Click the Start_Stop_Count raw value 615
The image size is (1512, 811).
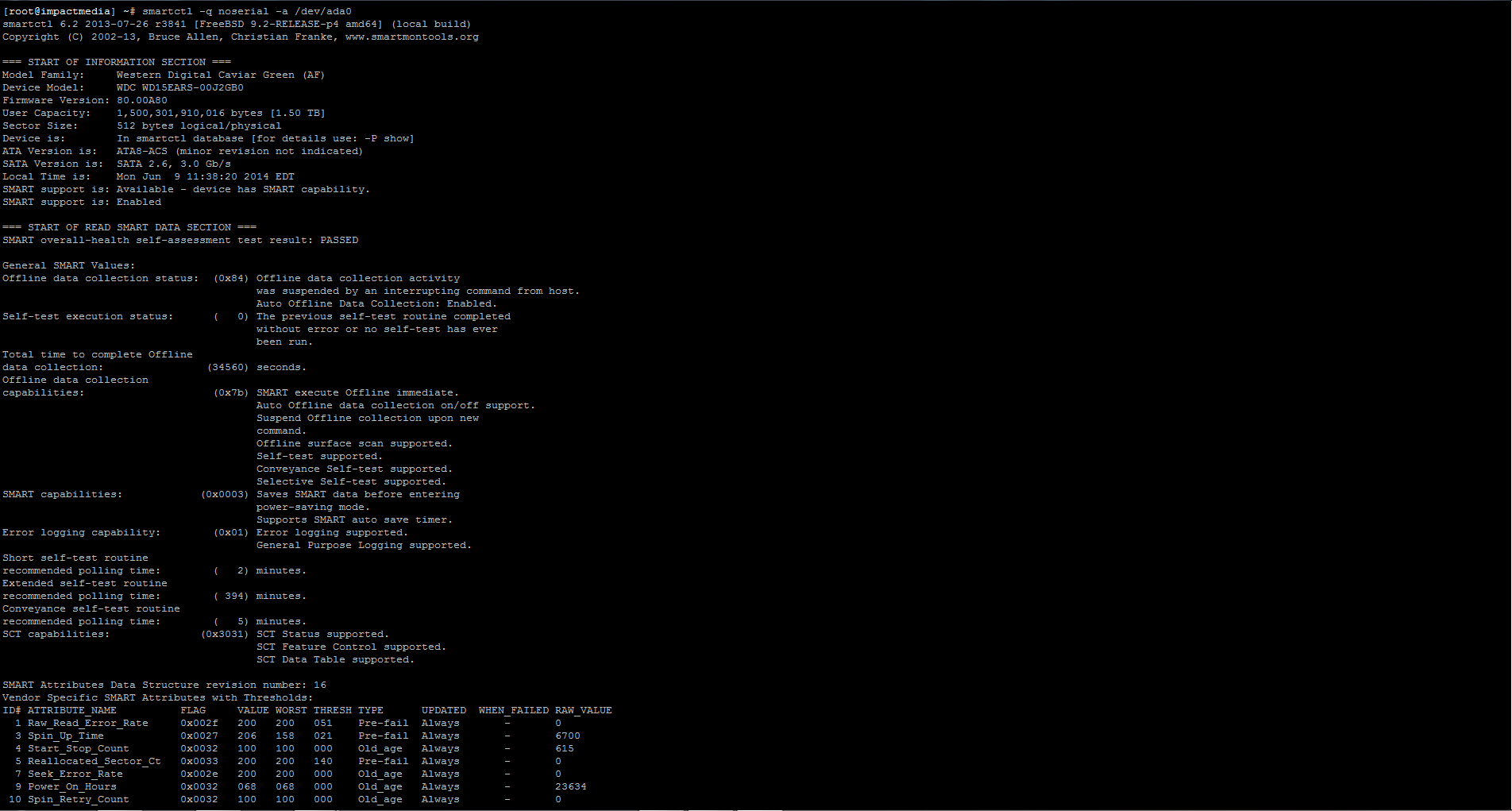[x=565, y=749]
